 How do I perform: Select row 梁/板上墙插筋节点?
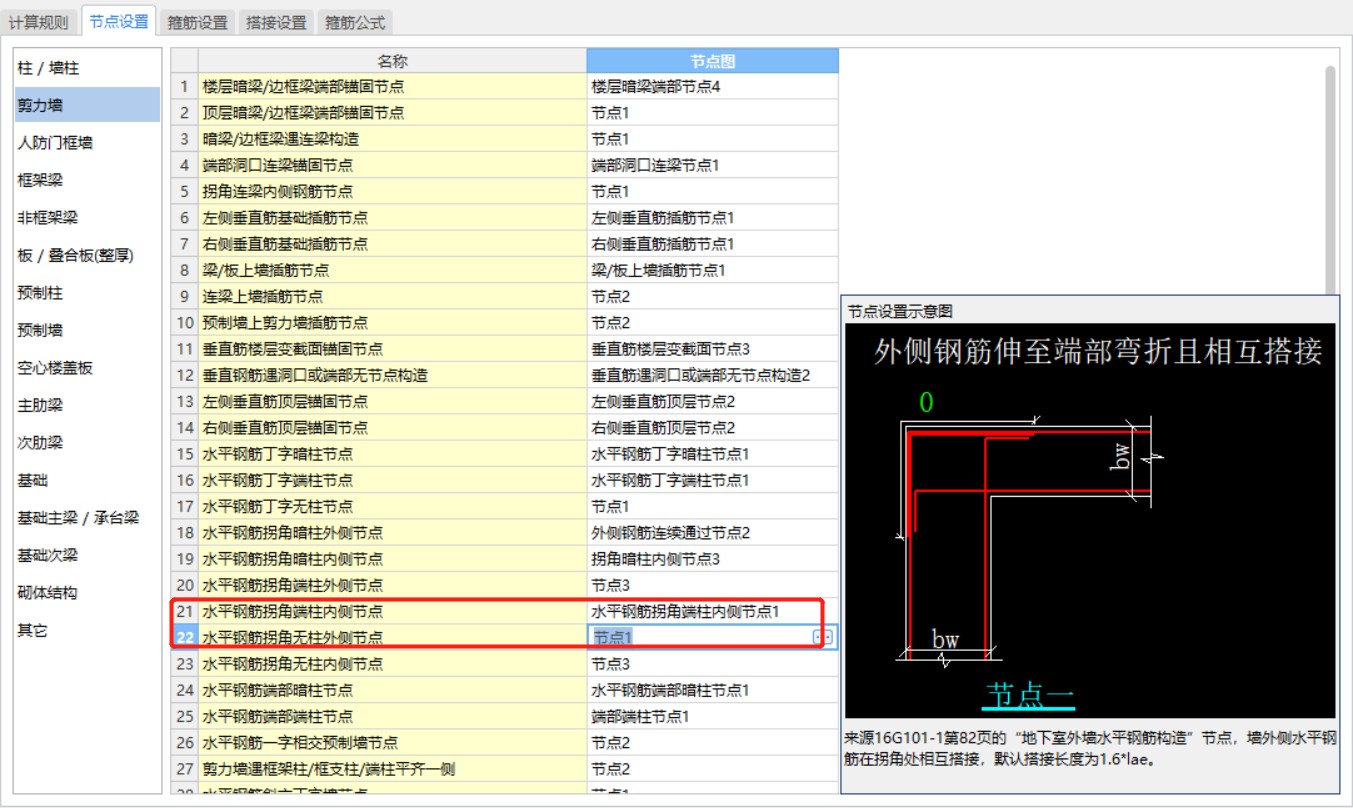[392, 270]
